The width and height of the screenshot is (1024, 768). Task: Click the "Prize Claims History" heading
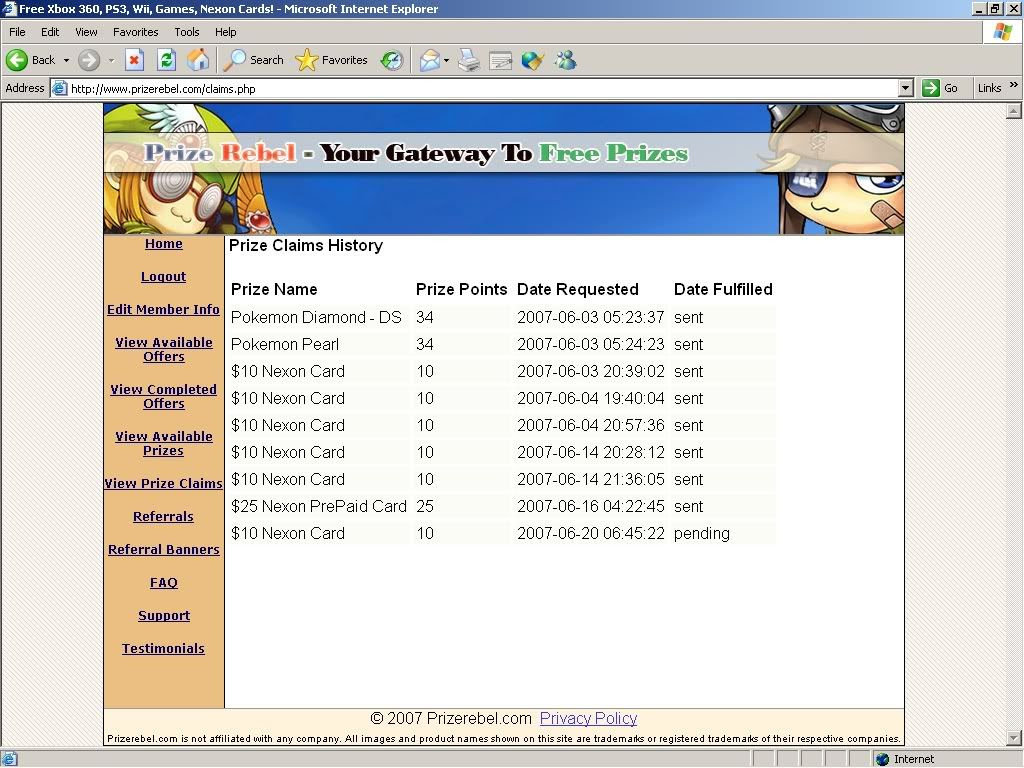306,246
